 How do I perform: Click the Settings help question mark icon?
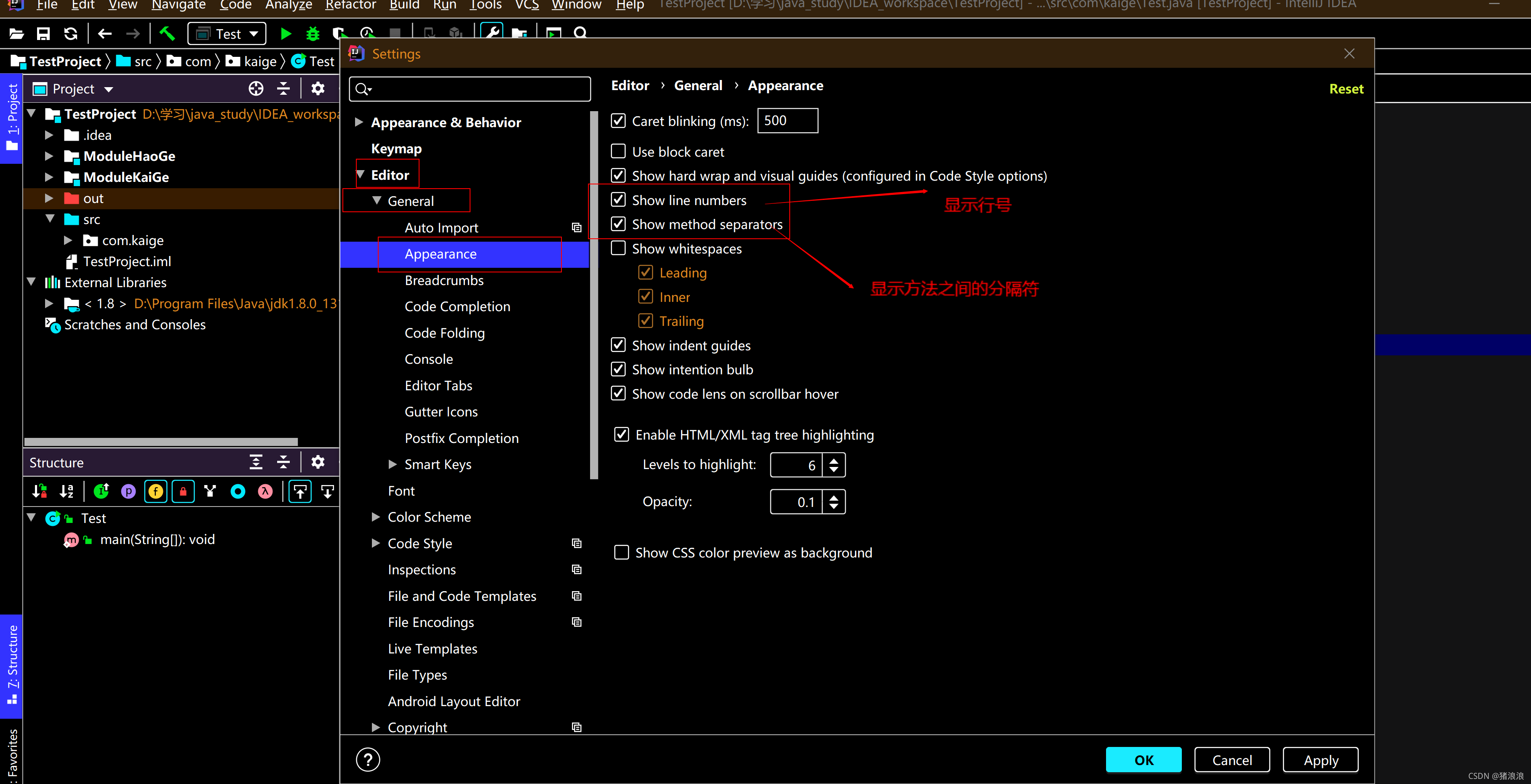coord(368,760)
